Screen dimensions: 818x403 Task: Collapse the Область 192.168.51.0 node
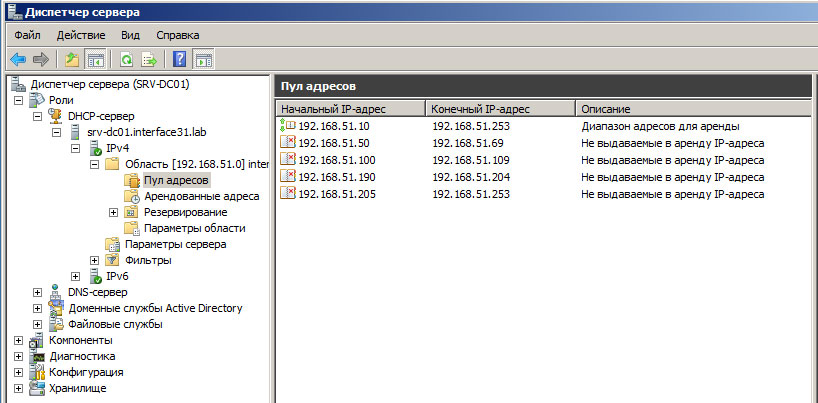coord(94,164)
